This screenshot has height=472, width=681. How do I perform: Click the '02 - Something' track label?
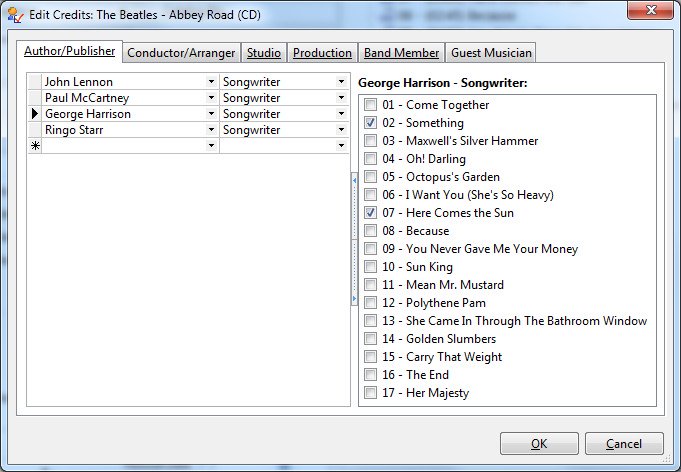[x=423, y=123]
